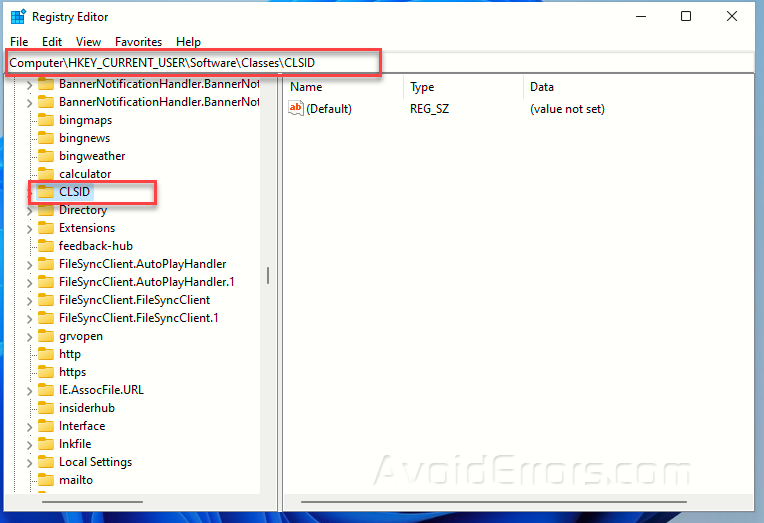Expand the Directory key
The image size is (764, 523).
tap(29, 211)
